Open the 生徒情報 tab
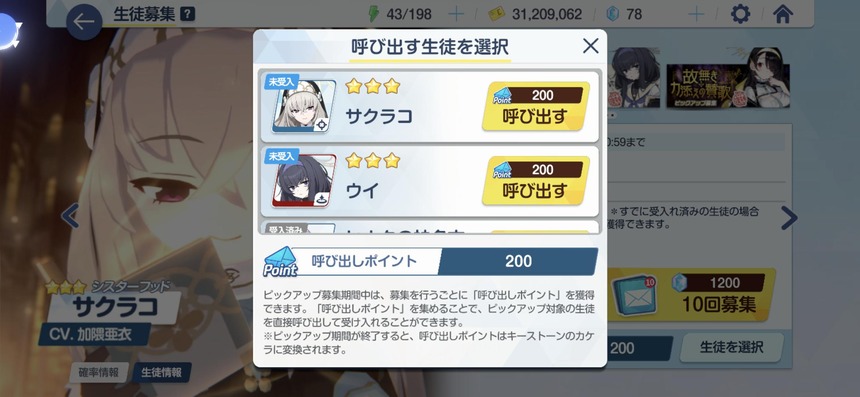860x397 pixels. point(161,373)
